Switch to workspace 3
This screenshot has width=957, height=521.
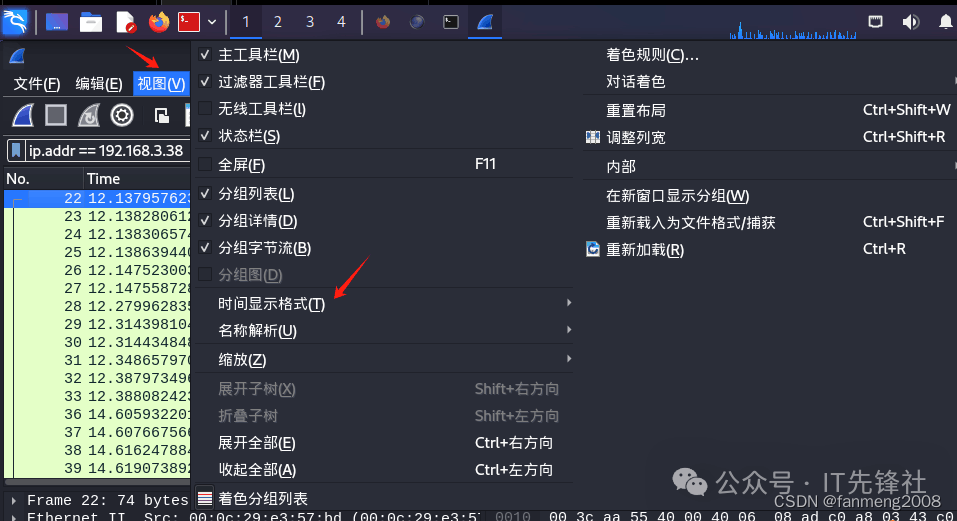point(309,23)
